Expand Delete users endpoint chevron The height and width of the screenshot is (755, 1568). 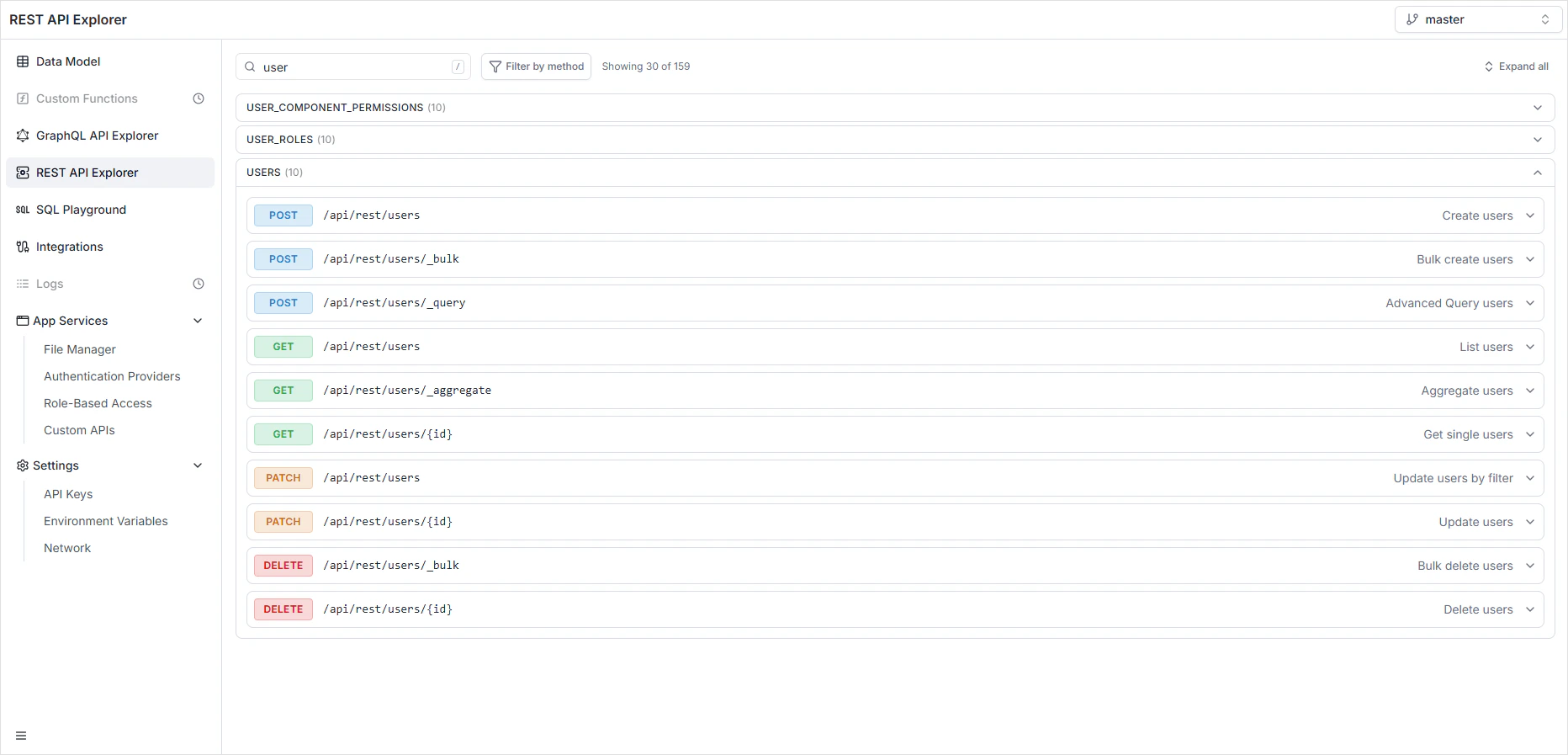(x=1530, y=609)
